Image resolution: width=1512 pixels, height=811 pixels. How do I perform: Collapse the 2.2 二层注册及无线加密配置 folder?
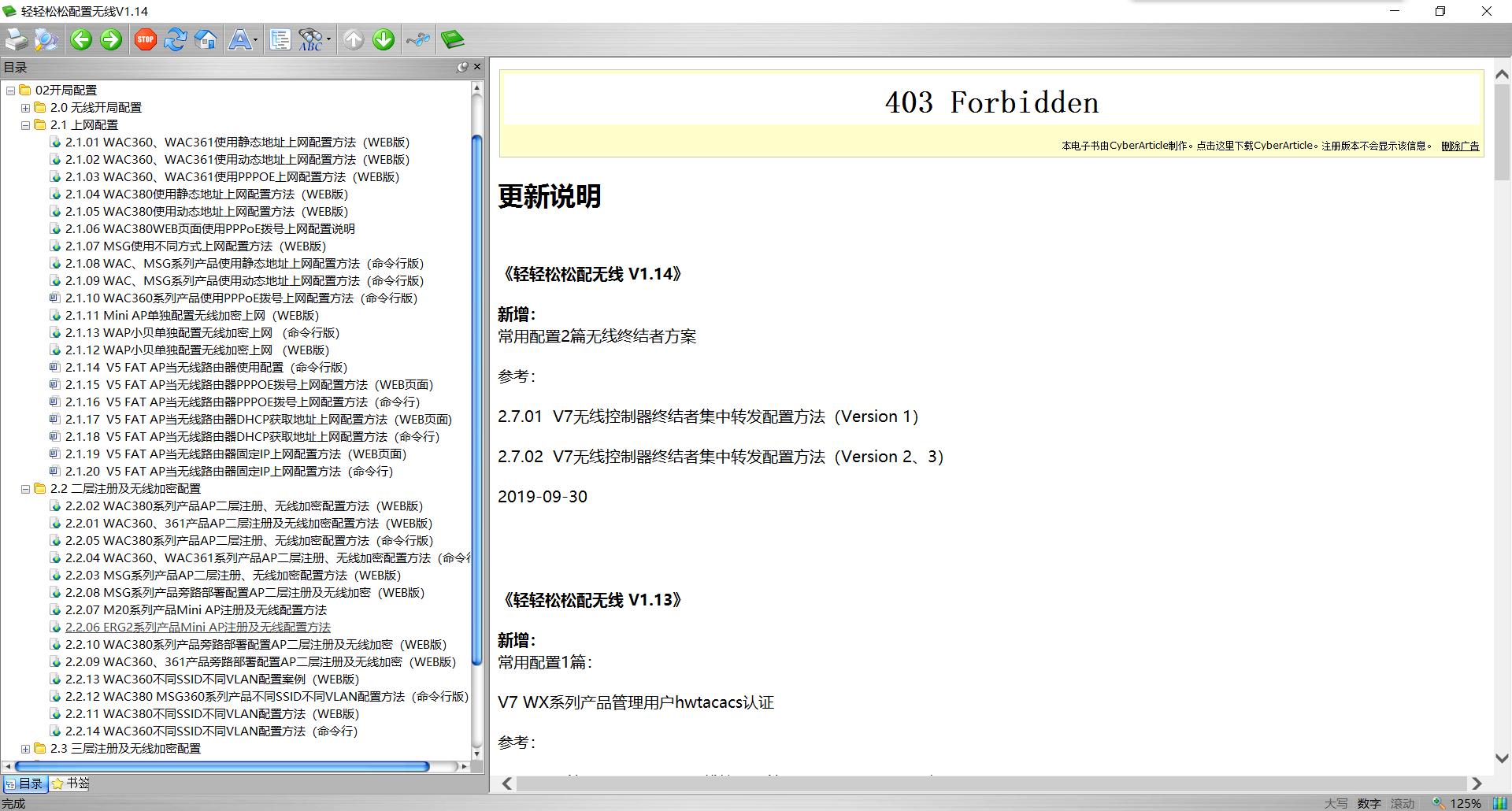coord(25,489)
